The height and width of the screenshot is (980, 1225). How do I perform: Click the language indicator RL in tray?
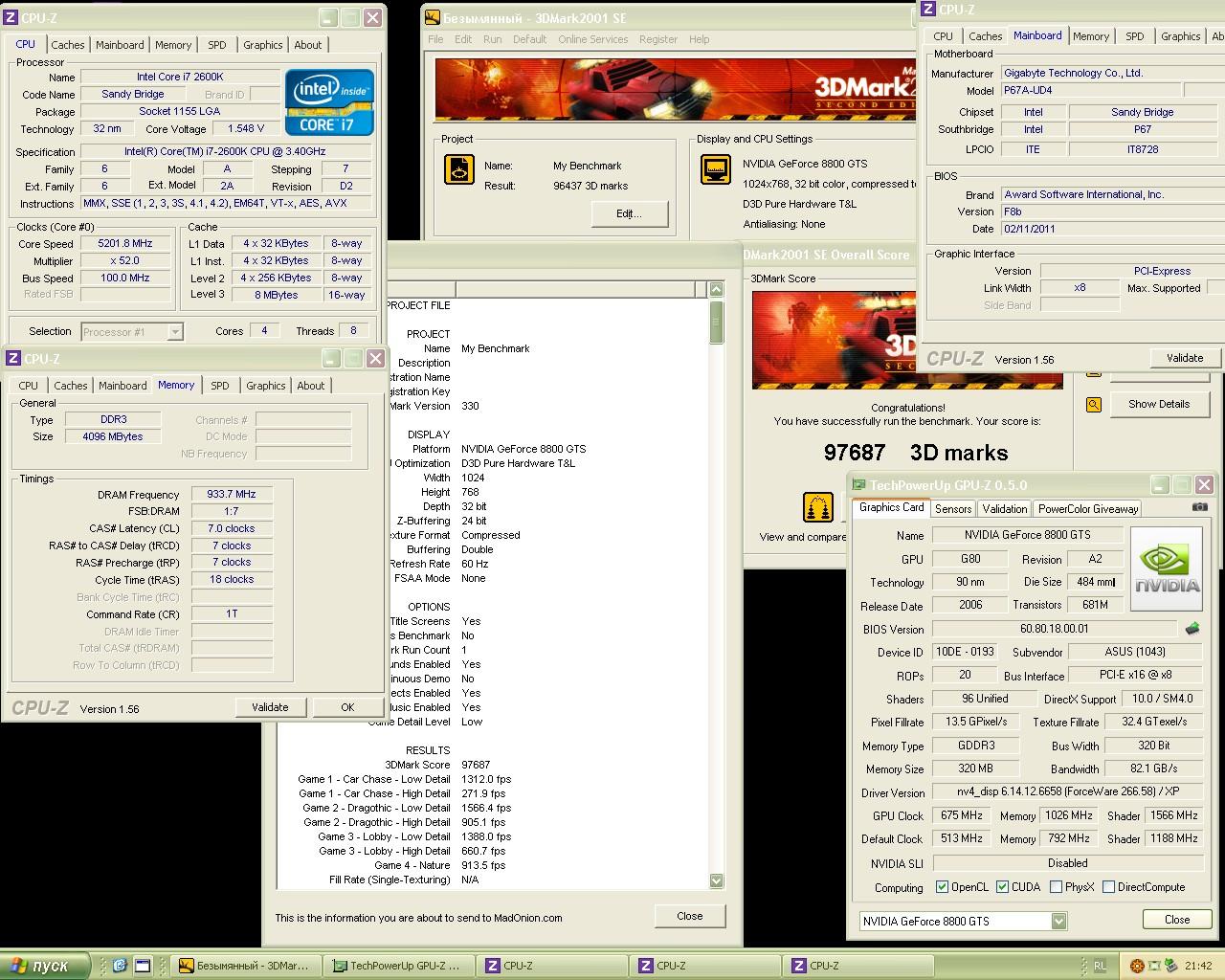coord(1100,966)
